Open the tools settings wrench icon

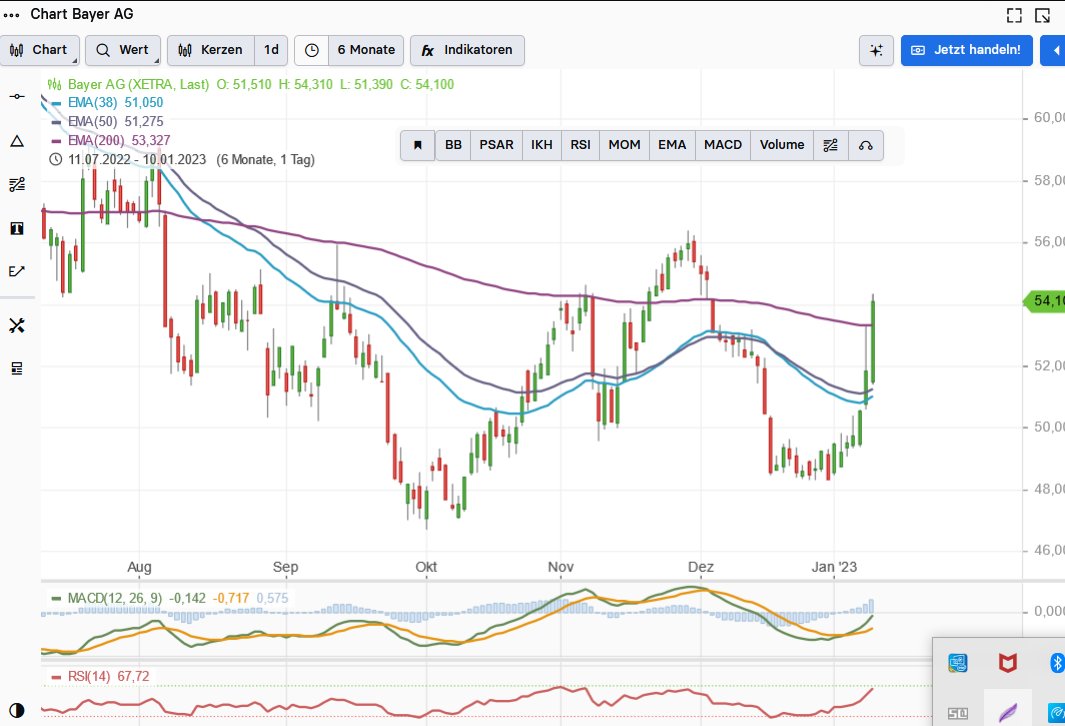[x=17, y=326]
